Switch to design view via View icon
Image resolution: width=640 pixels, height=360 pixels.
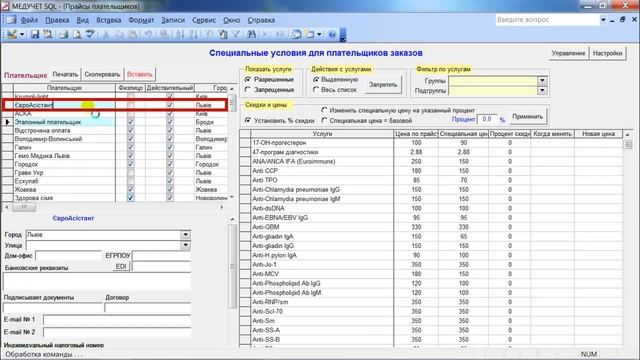(12, 35)
